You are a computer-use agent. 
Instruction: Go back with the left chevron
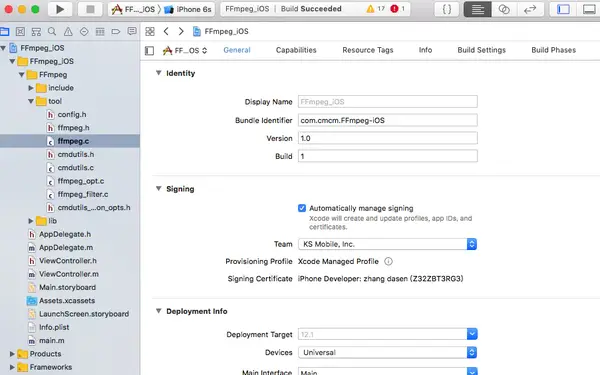[166, 31]
